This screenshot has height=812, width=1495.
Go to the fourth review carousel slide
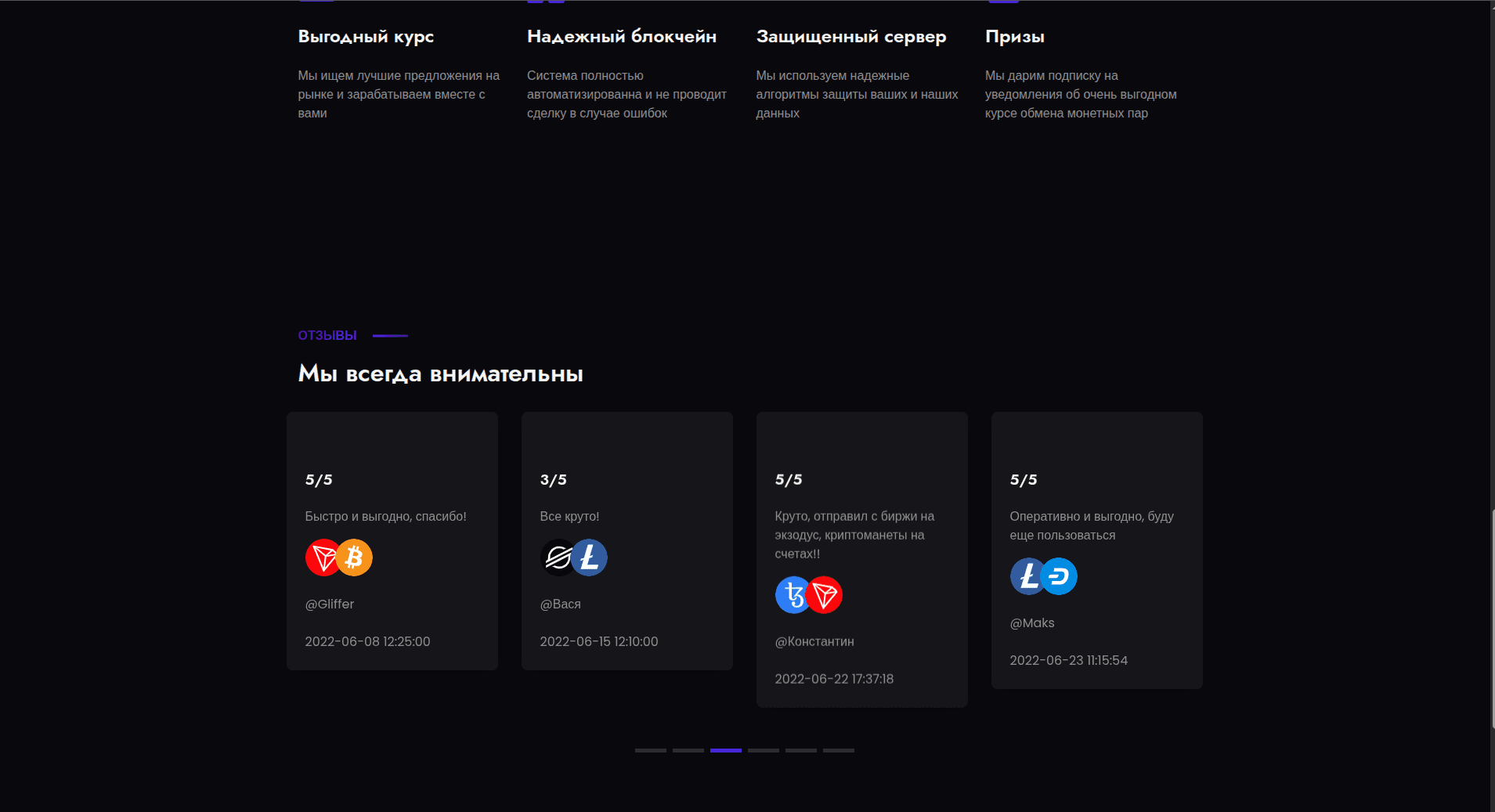(763, 750)
